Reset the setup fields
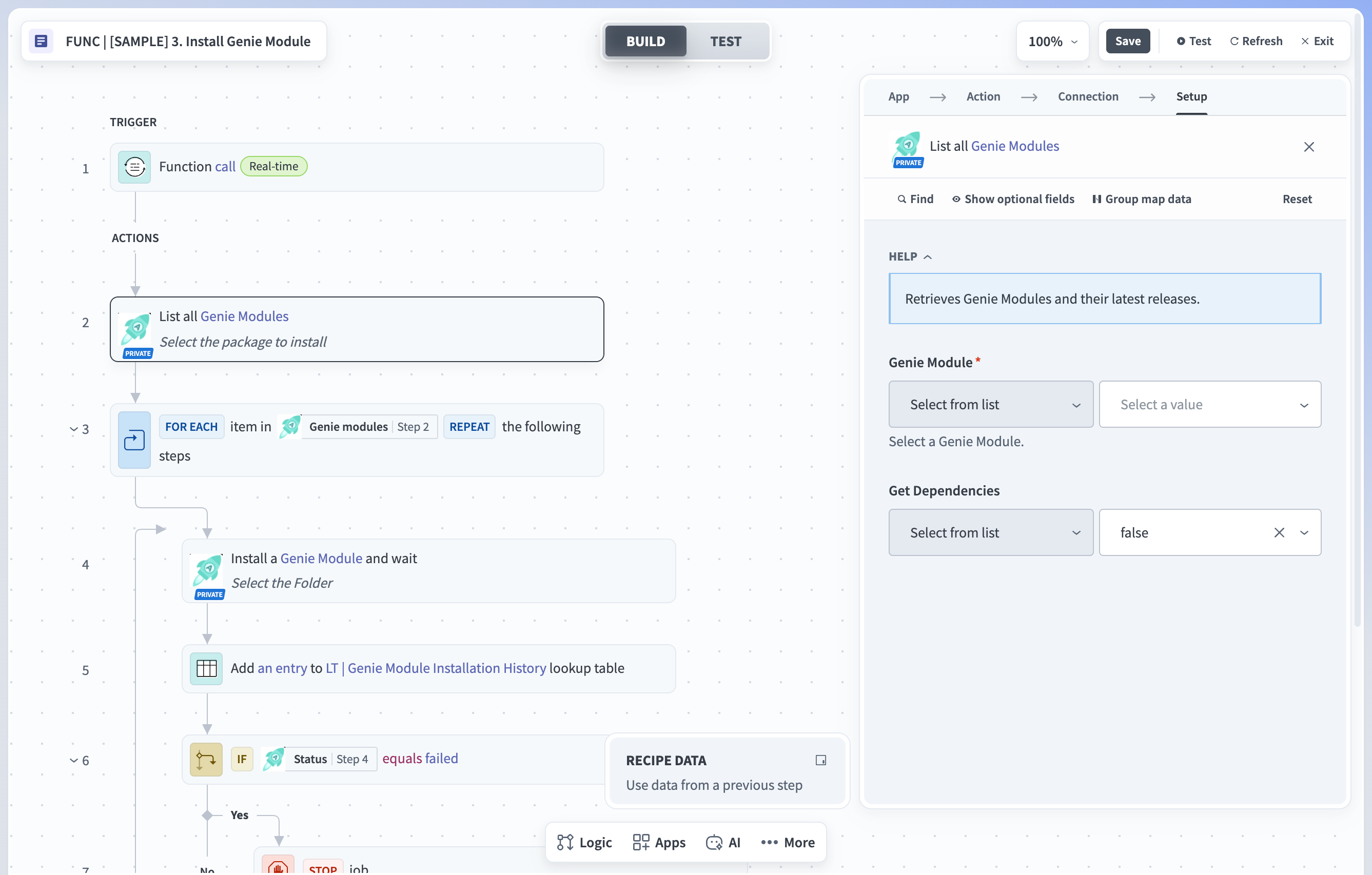This screenshot has width=1372, height=875. click(x=1297, y=199)
